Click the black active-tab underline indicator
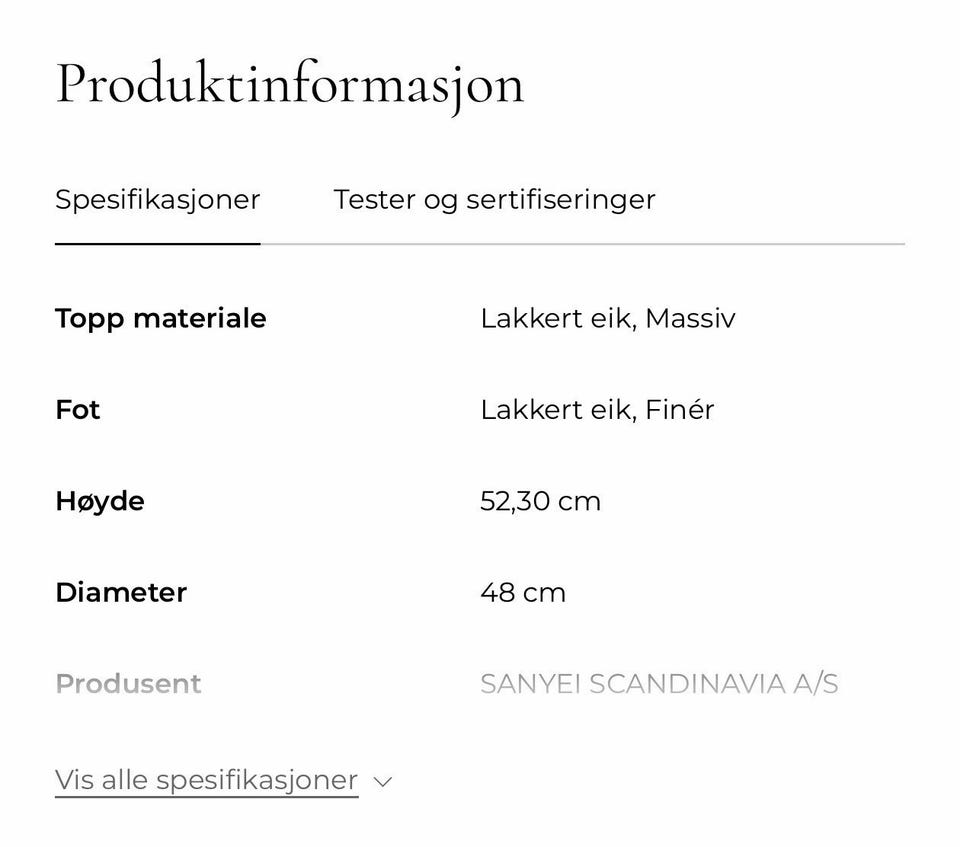This screenshot has height=847, width=960. (x=157, y=243)
